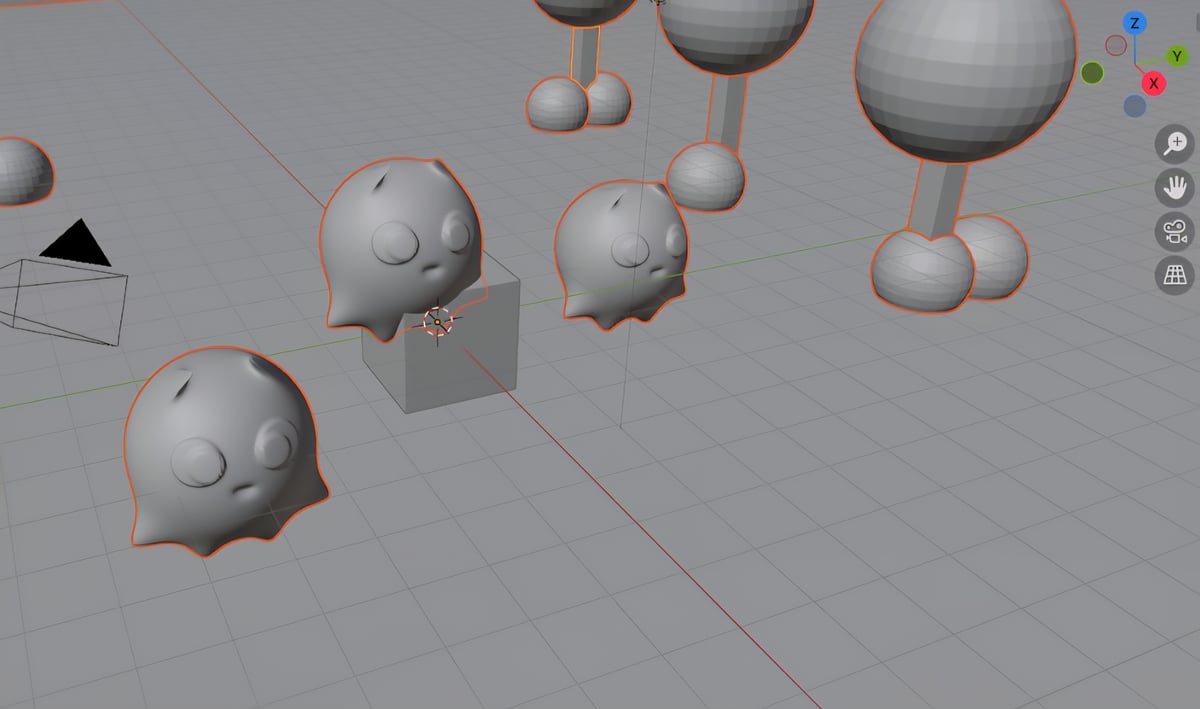Click the green Y axis on the gizmo

click(1175, 57)
